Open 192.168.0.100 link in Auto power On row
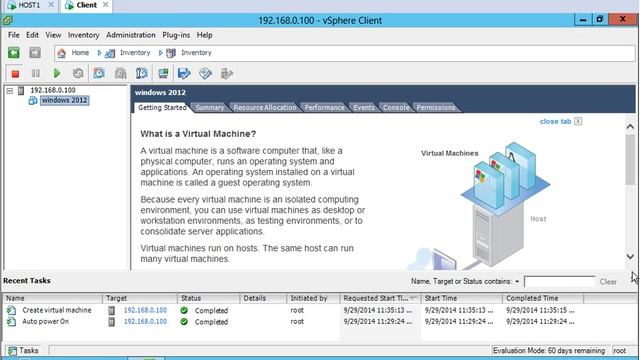 coord(145,322)
